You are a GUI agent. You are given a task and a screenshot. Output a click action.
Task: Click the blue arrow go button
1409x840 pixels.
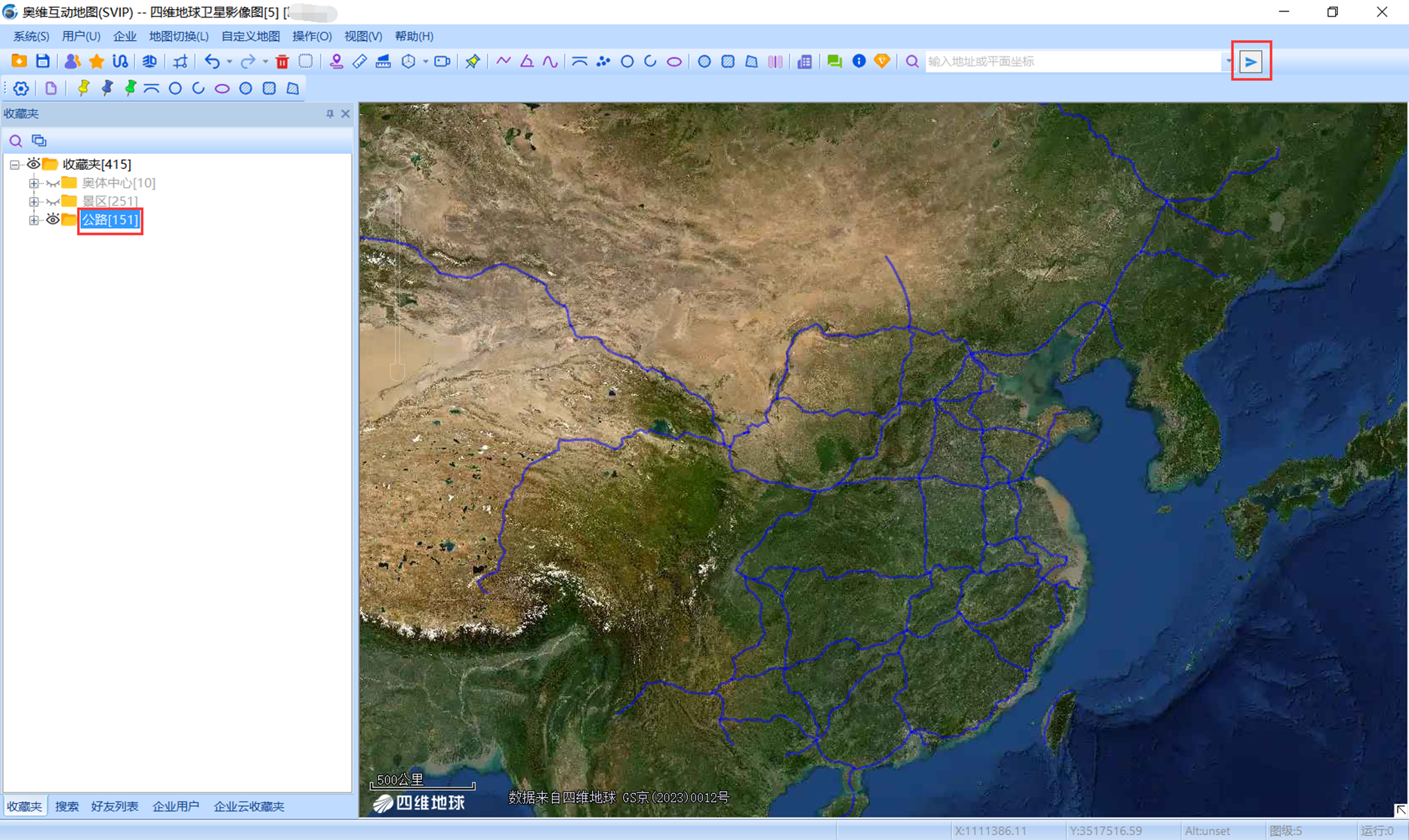[x=1250, y=62]
